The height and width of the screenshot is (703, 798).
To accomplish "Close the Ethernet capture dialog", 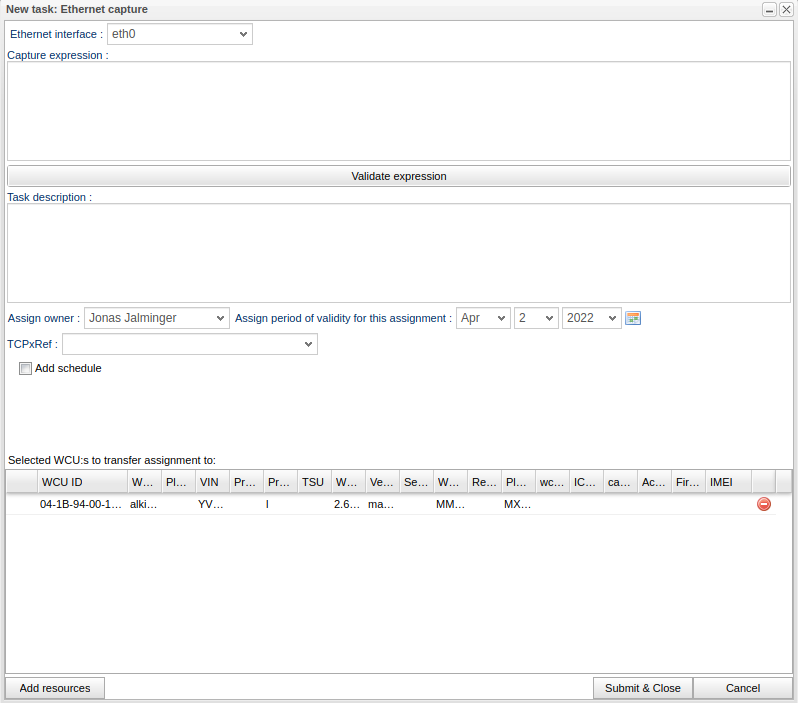I will pyautogui.click(x=786, y=9).
